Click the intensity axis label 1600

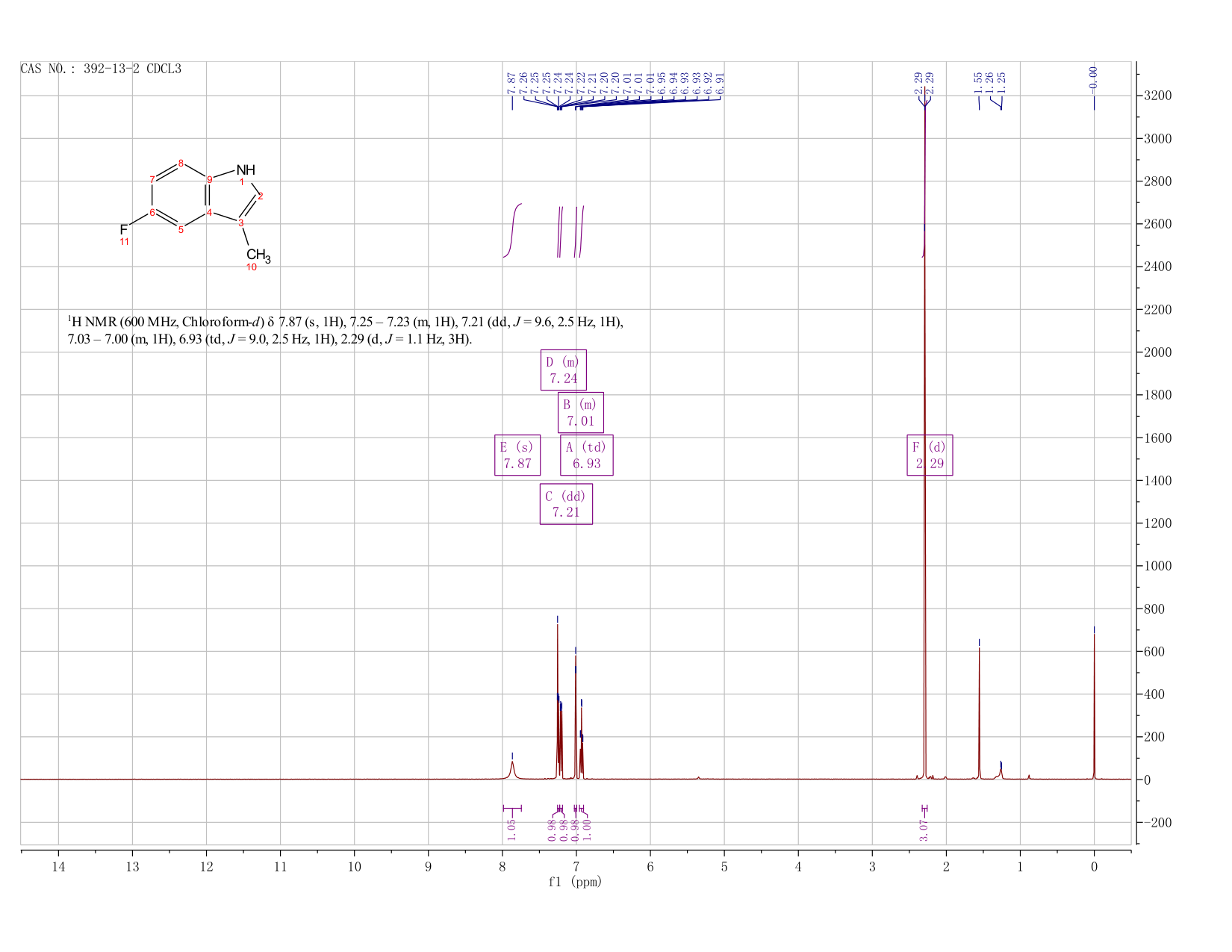(x=1157, y=438)
